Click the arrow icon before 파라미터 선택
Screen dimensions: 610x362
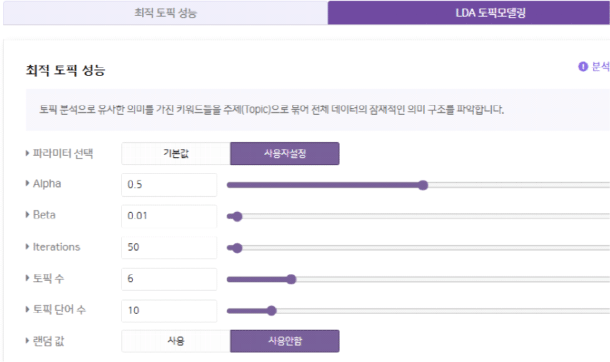pos(27,153)
